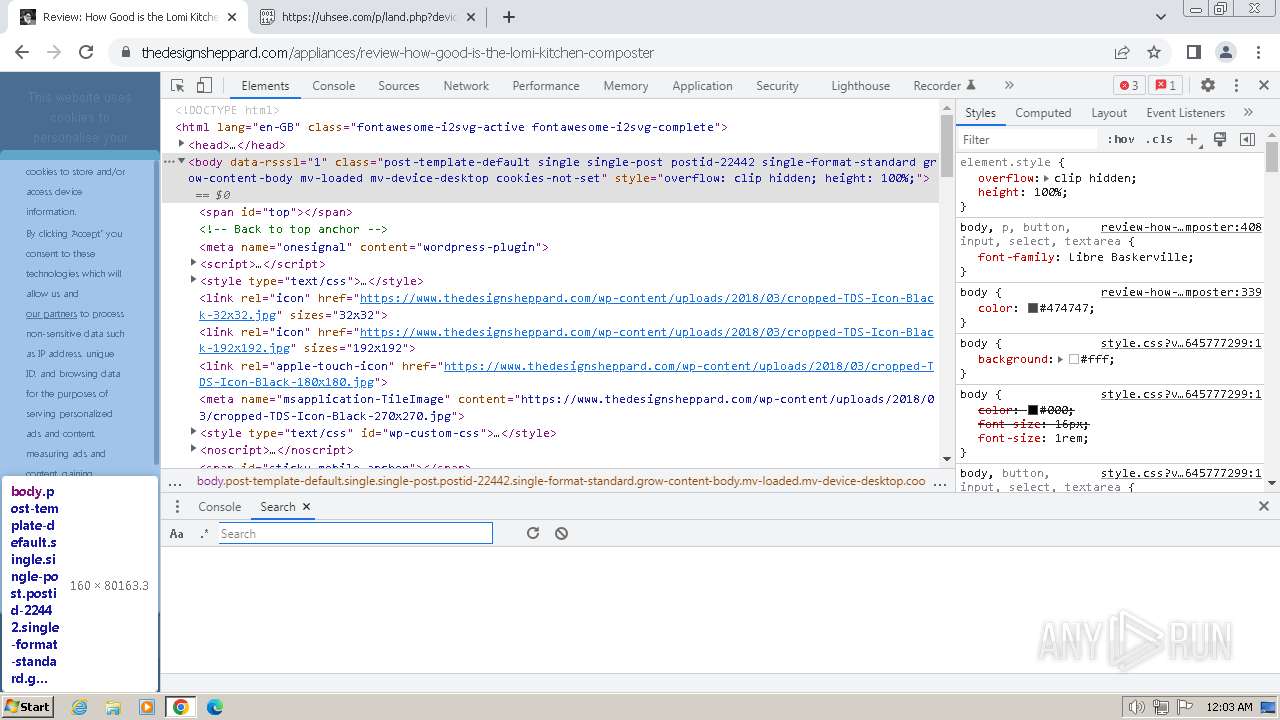Toggle match case Aa button

(177, 534)
